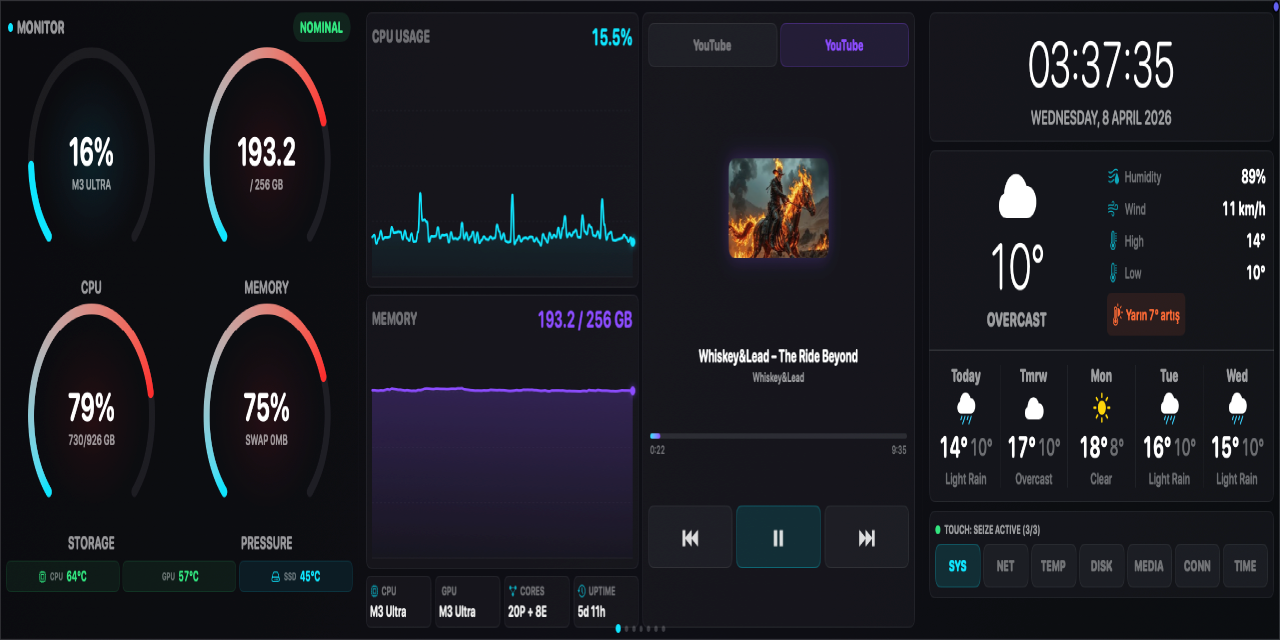The width and height of the screenshot is (1280, 640).
Task: Click the CPU 64°C temperature chip
Action: pos(62,576)
